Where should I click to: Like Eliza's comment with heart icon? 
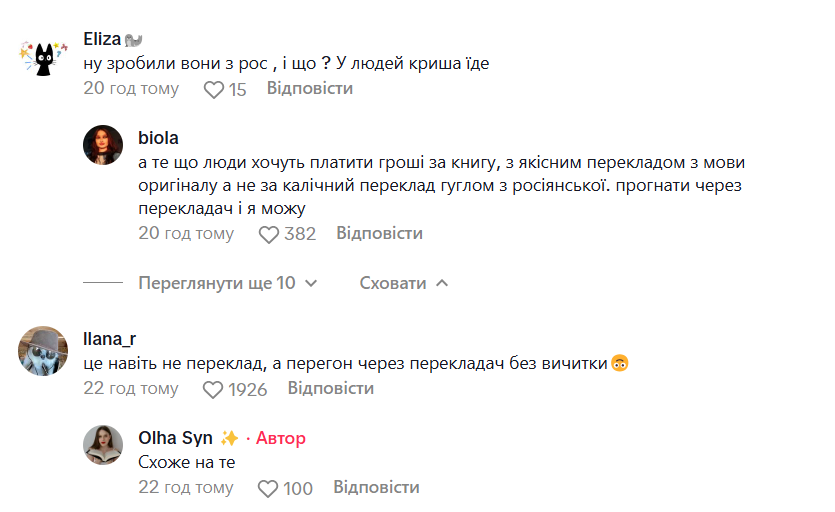click(x=214, y=89)
